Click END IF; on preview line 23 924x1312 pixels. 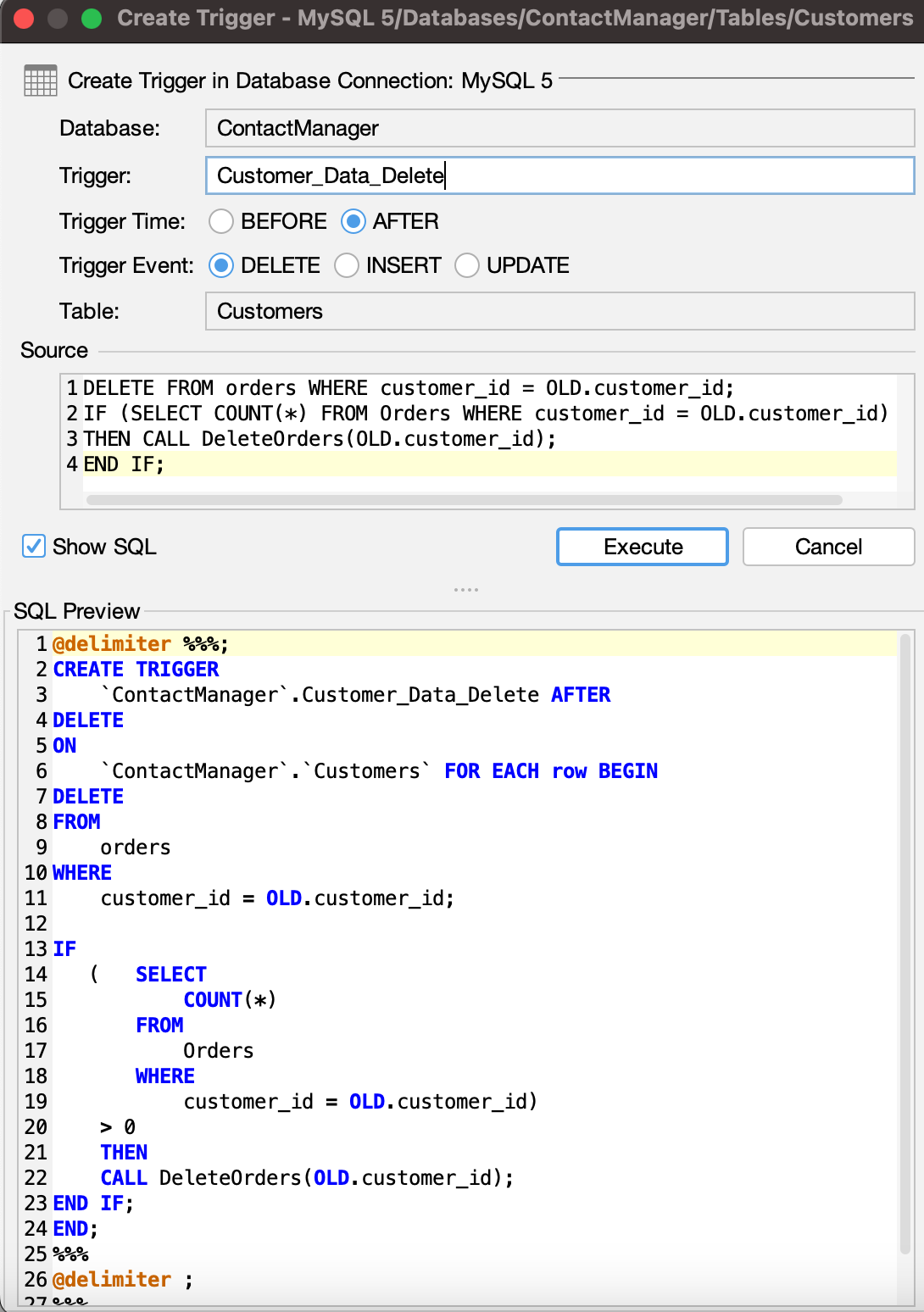pyautogui.click(x=93, y=1204)
